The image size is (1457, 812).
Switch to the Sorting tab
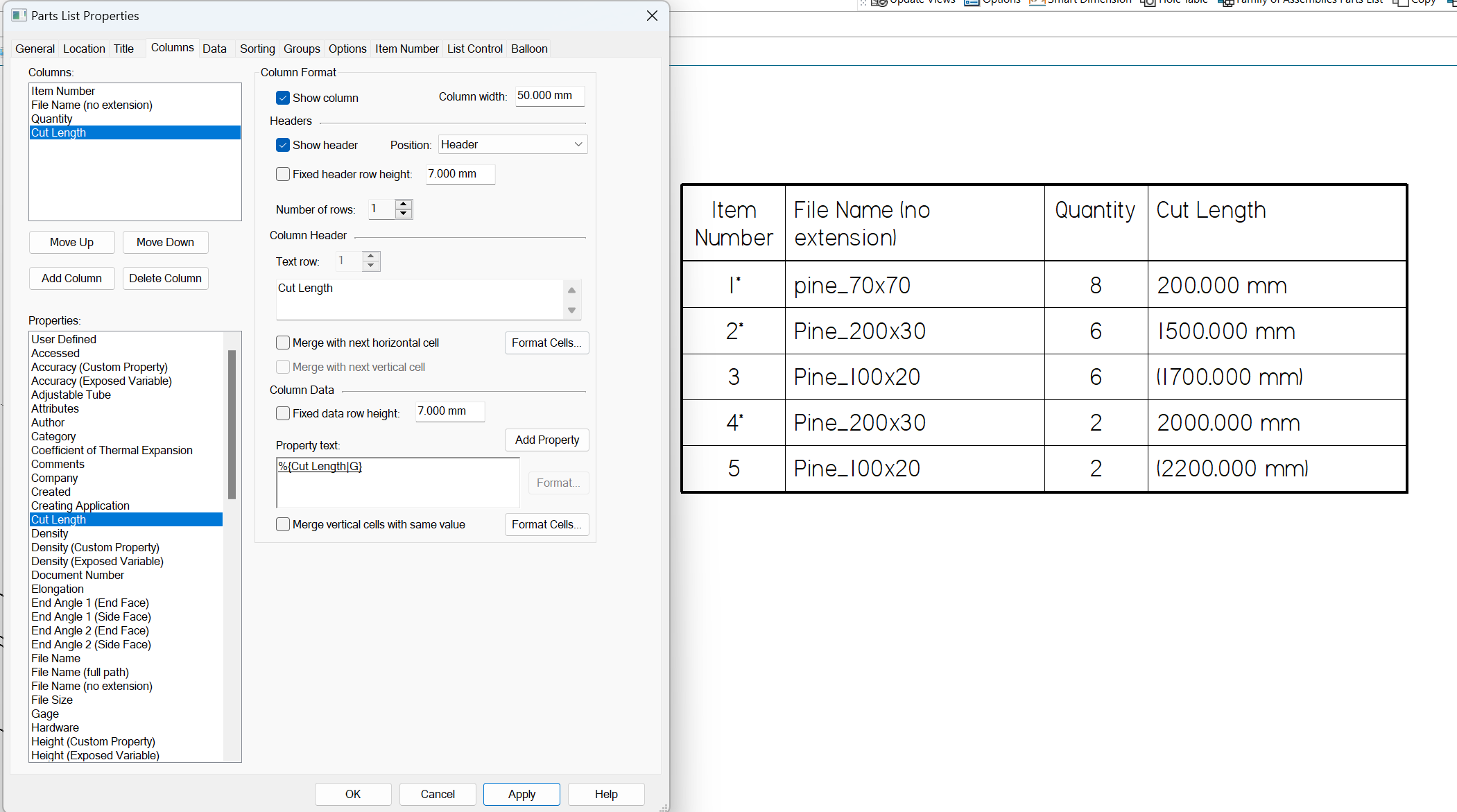(257, 49)
